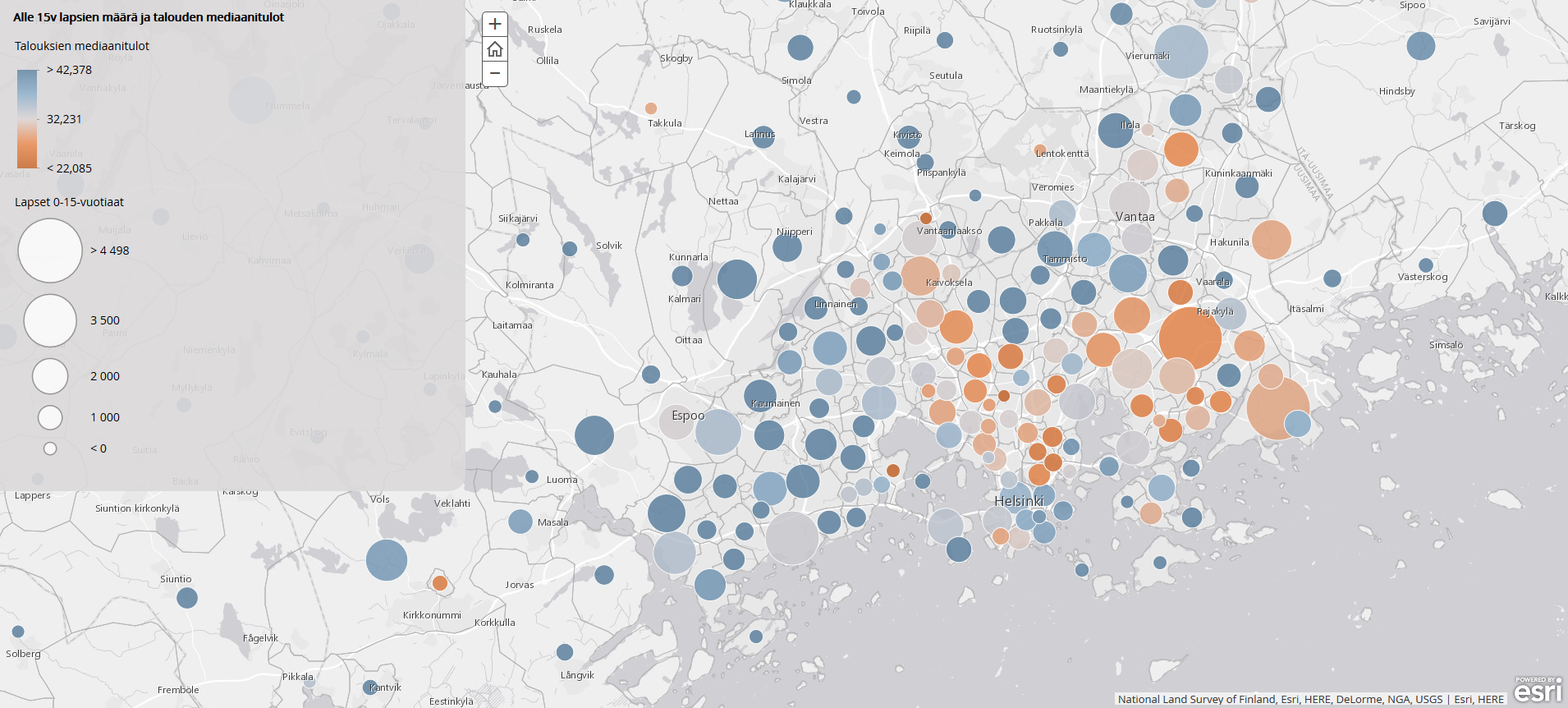
Task: Select the large orange bubble beside Rajakylä
Action: pos(1190,338)
